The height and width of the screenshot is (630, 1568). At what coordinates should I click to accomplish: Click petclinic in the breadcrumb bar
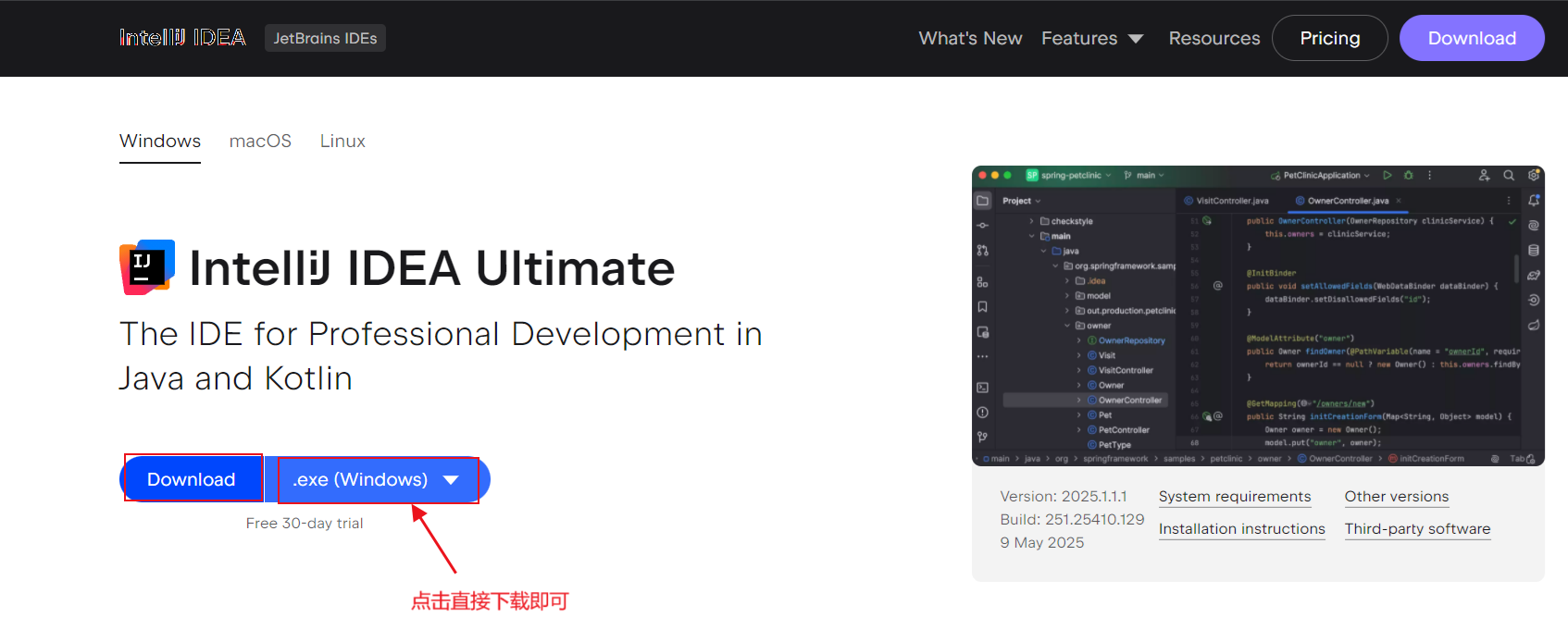(x=1226, y=459)
